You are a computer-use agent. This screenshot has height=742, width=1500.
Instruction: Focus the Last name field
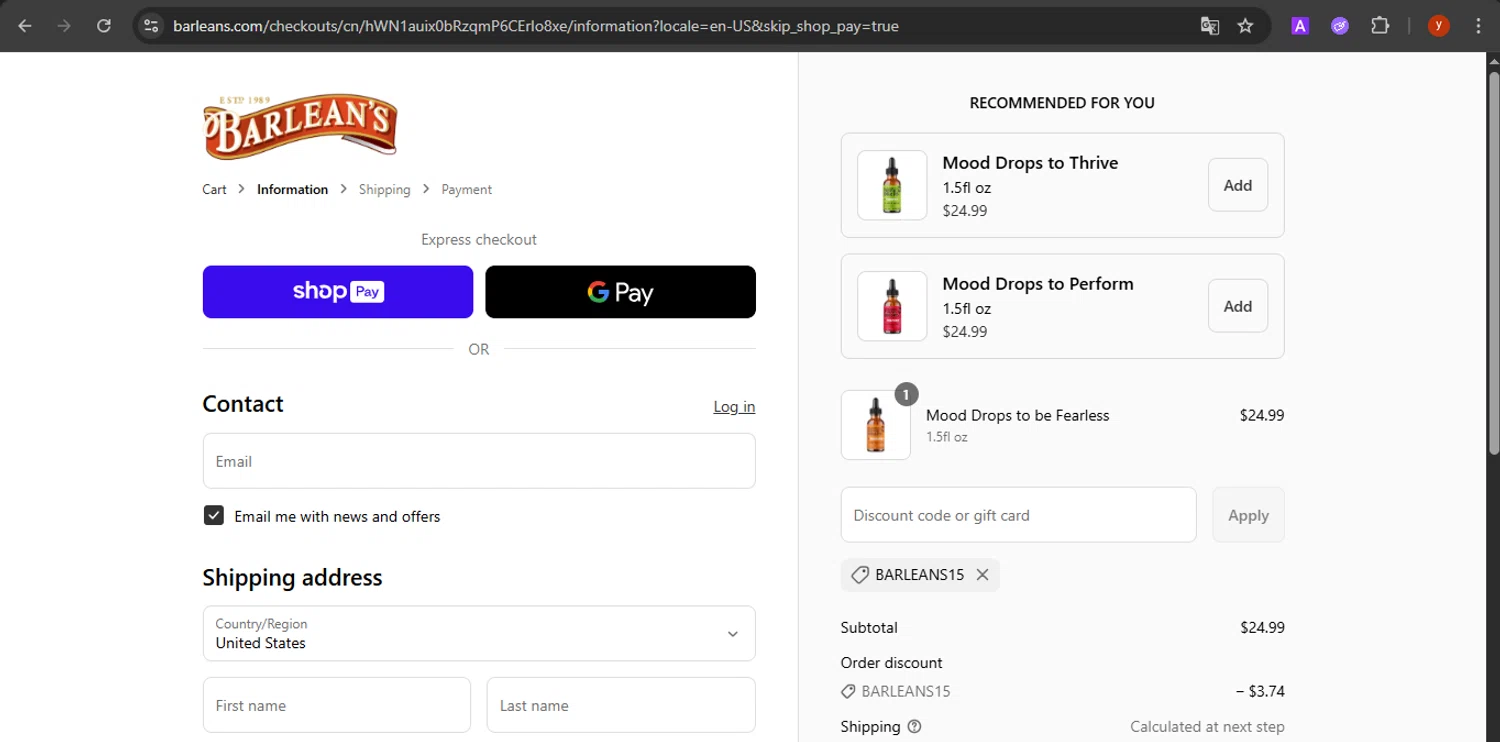pos(621,705)
